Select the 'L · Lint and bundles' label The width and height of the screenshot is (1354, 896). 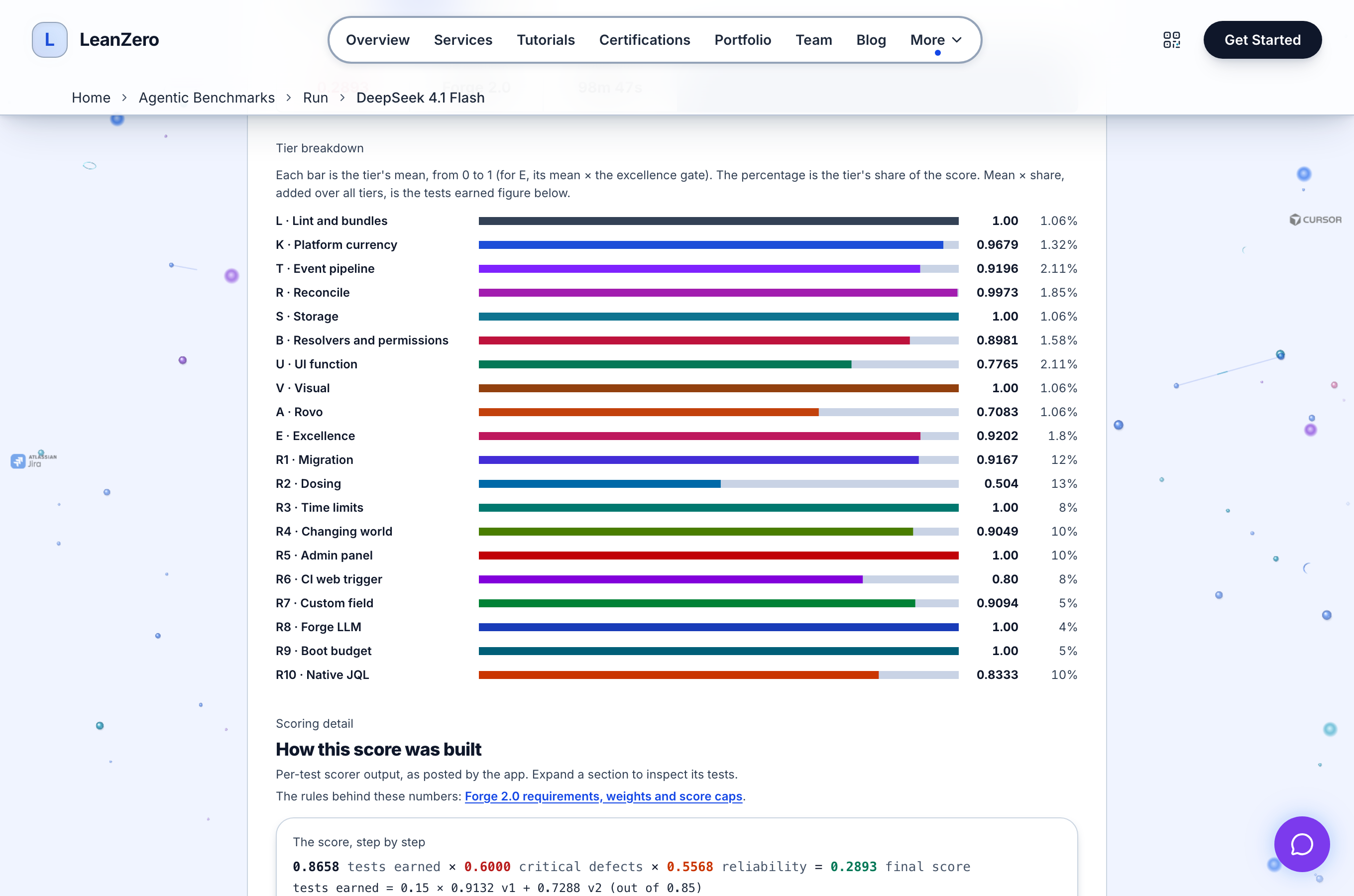pos(332,221)
